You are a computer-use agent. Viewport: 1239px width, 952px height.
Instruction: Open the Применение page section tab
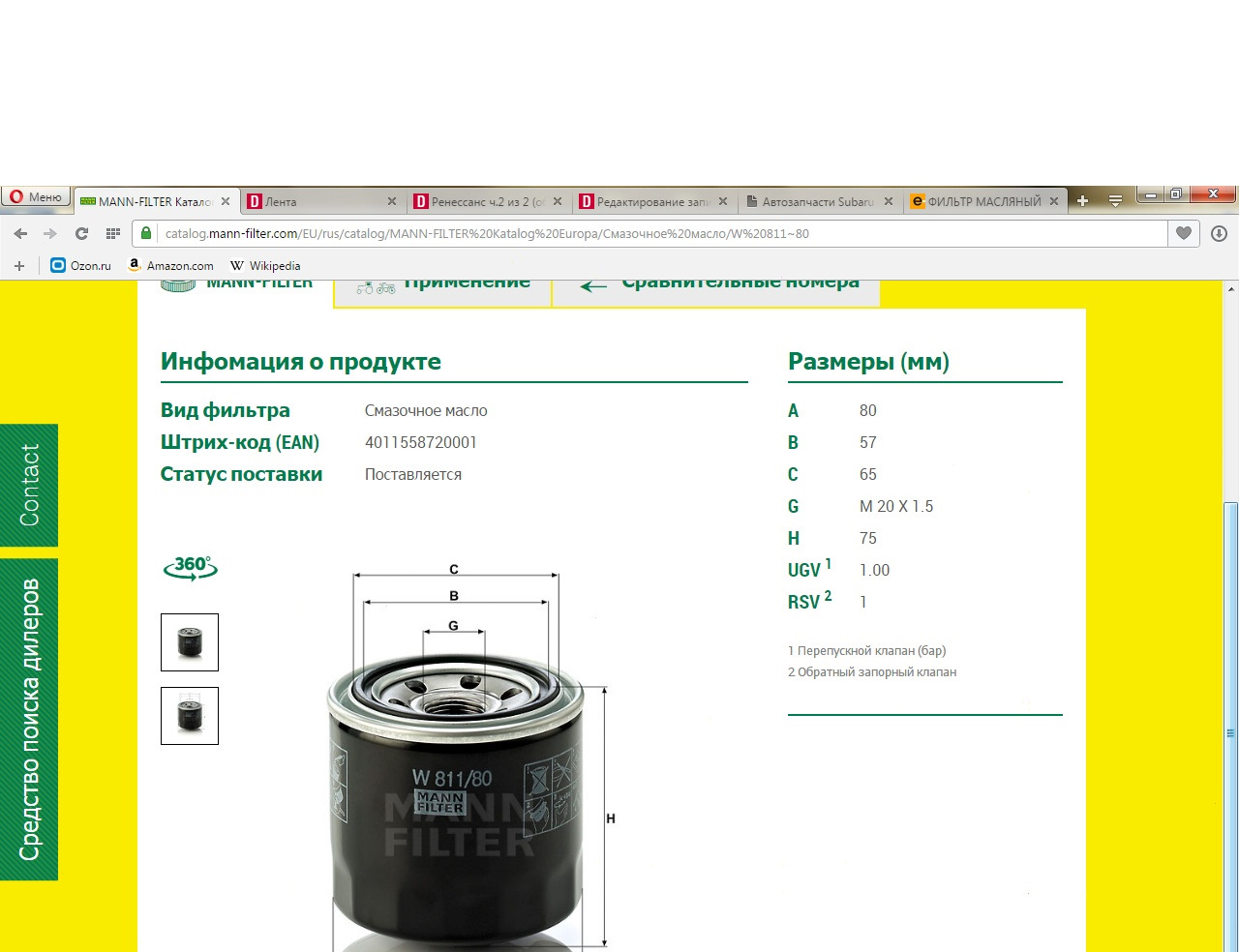(x=443, y=293)
